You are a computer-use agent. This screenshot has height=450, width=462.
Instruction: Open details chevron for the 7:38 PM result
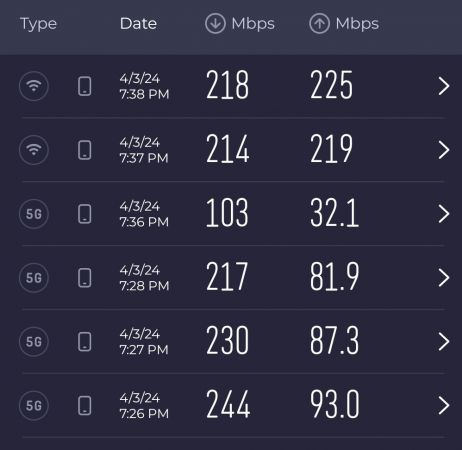point(444,86)
